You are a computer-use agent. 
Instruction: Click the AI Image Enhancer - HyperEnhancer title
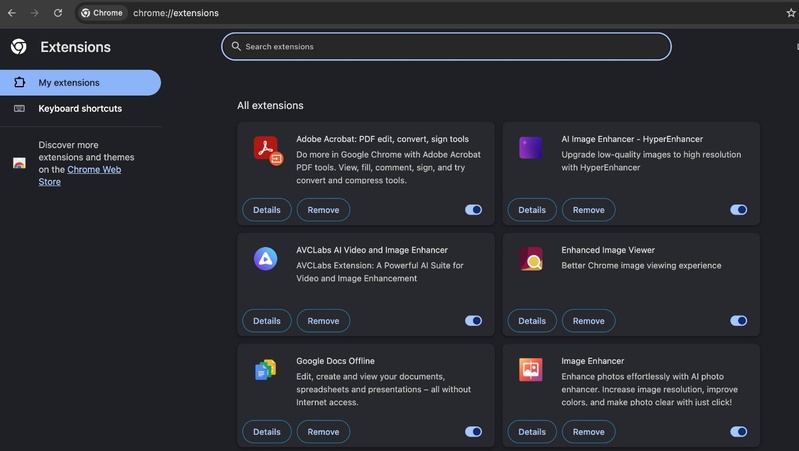(x=632, y=139)
